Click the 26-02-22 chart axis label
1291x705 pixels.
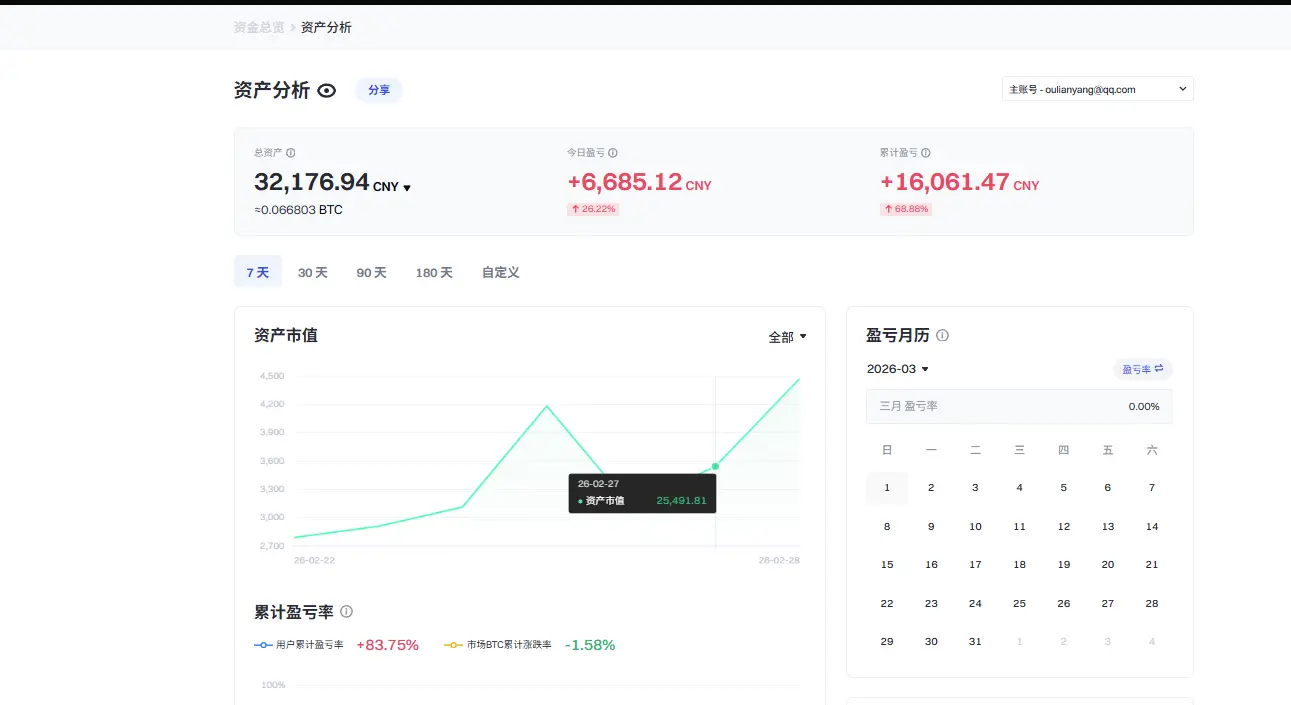tap(314, 561)
